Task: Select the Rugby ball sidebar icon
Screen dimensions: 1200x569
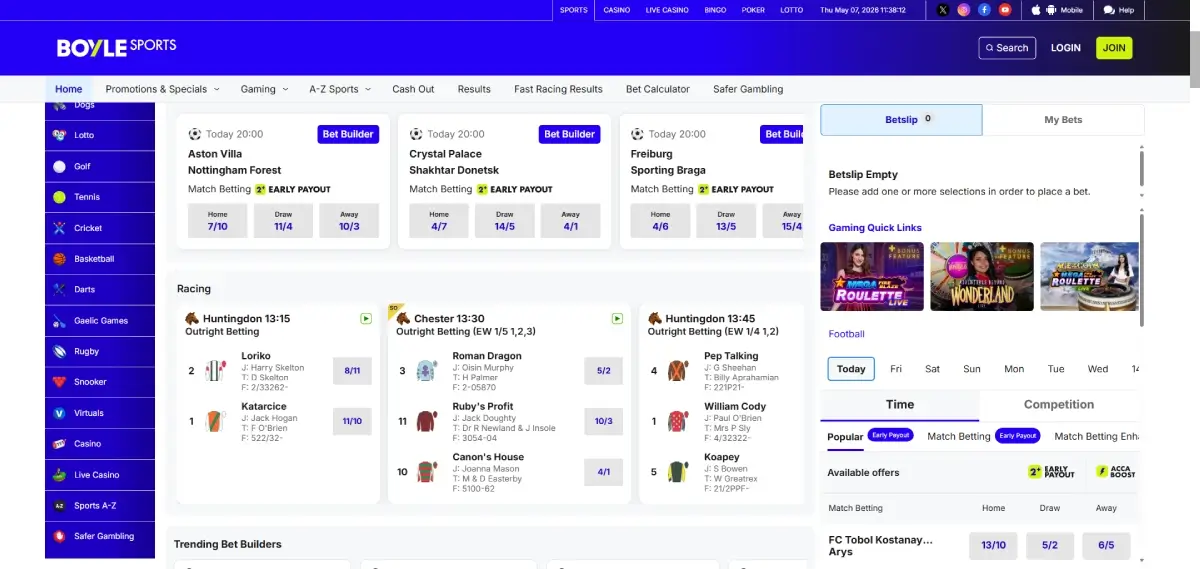Action: click(x=60, y=351)
